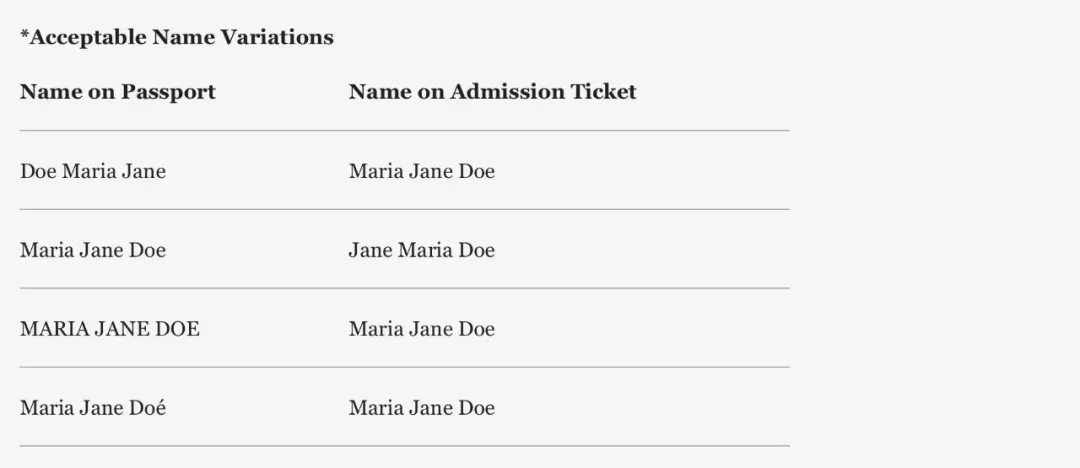Click the "Acceptable Name Variations" heading

point(180,38)
